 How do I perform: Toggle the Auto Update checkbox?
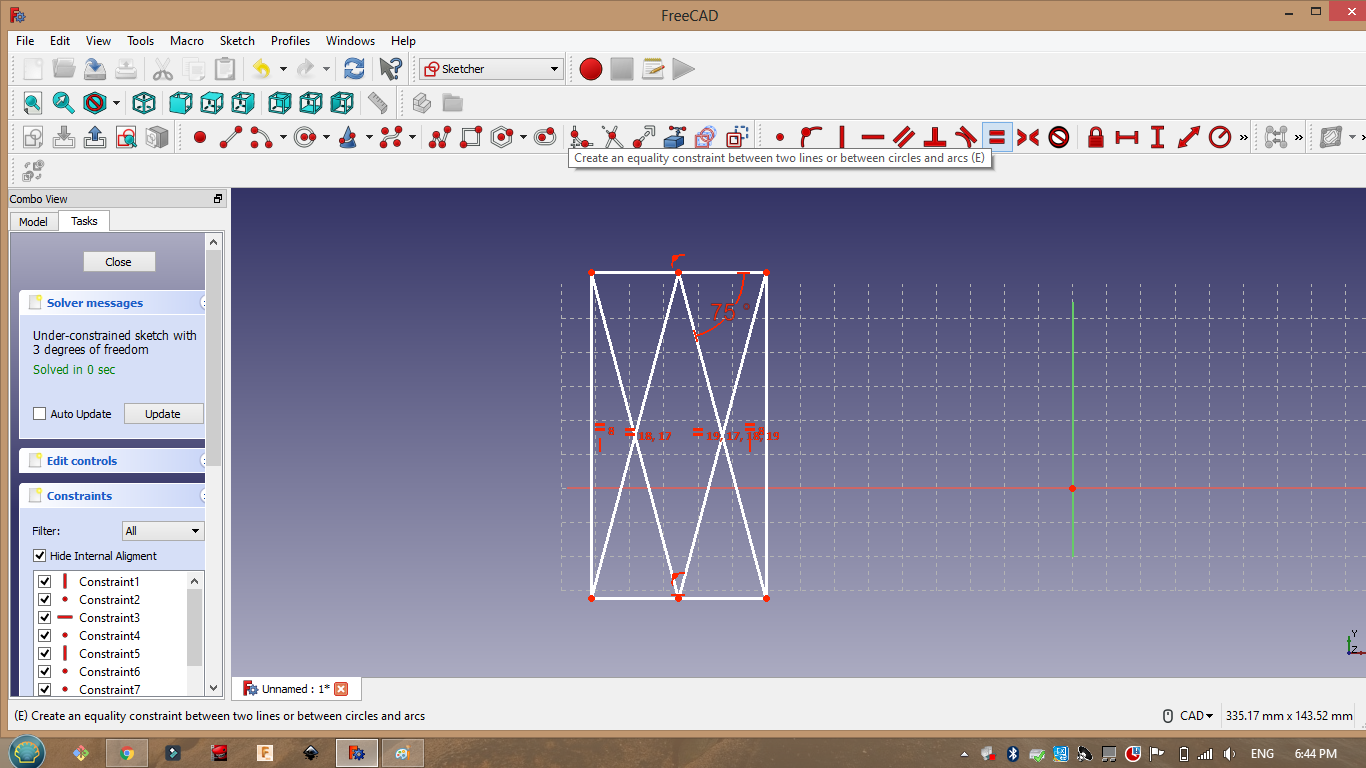40,414
